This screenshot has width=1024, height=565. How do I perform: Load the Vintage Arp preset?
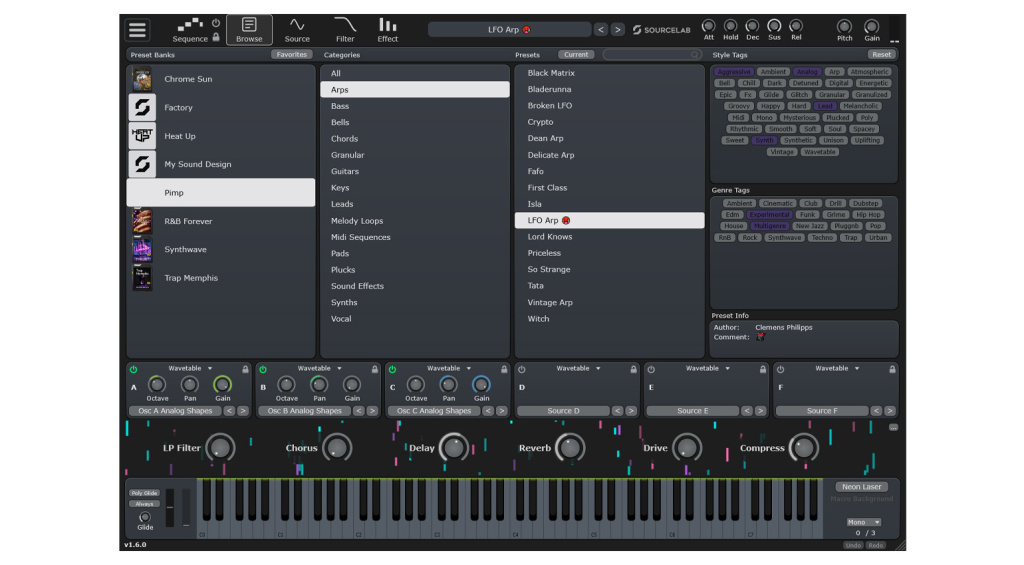click(x=609, y=302)
